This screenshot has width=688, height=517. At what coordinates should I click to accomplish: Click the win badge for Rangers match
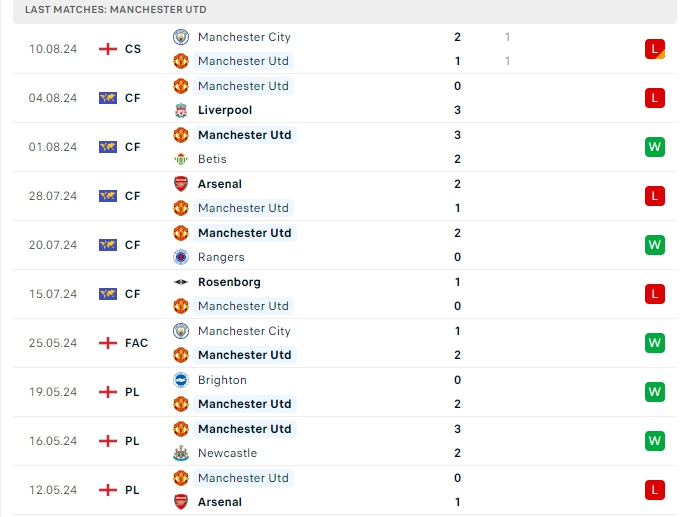pos(655,245)
